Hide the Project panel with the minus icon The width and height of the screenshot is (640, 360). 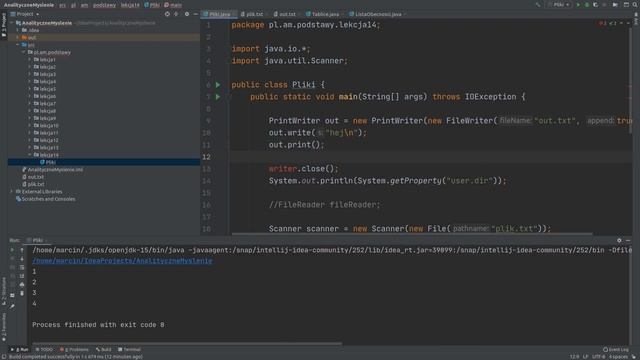(x=195, y=14)
